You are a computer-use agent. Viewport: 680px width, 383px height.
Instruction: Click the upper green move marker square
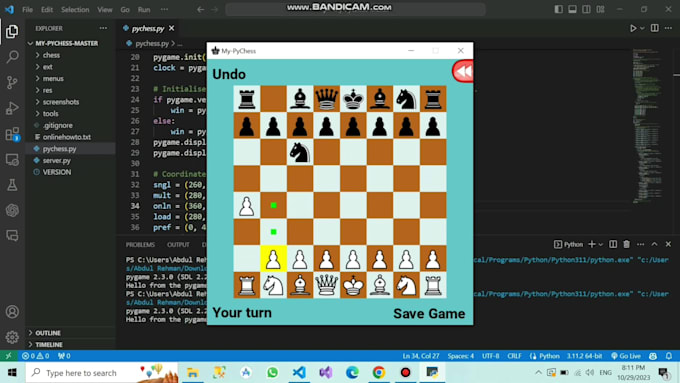coord(273,205)
